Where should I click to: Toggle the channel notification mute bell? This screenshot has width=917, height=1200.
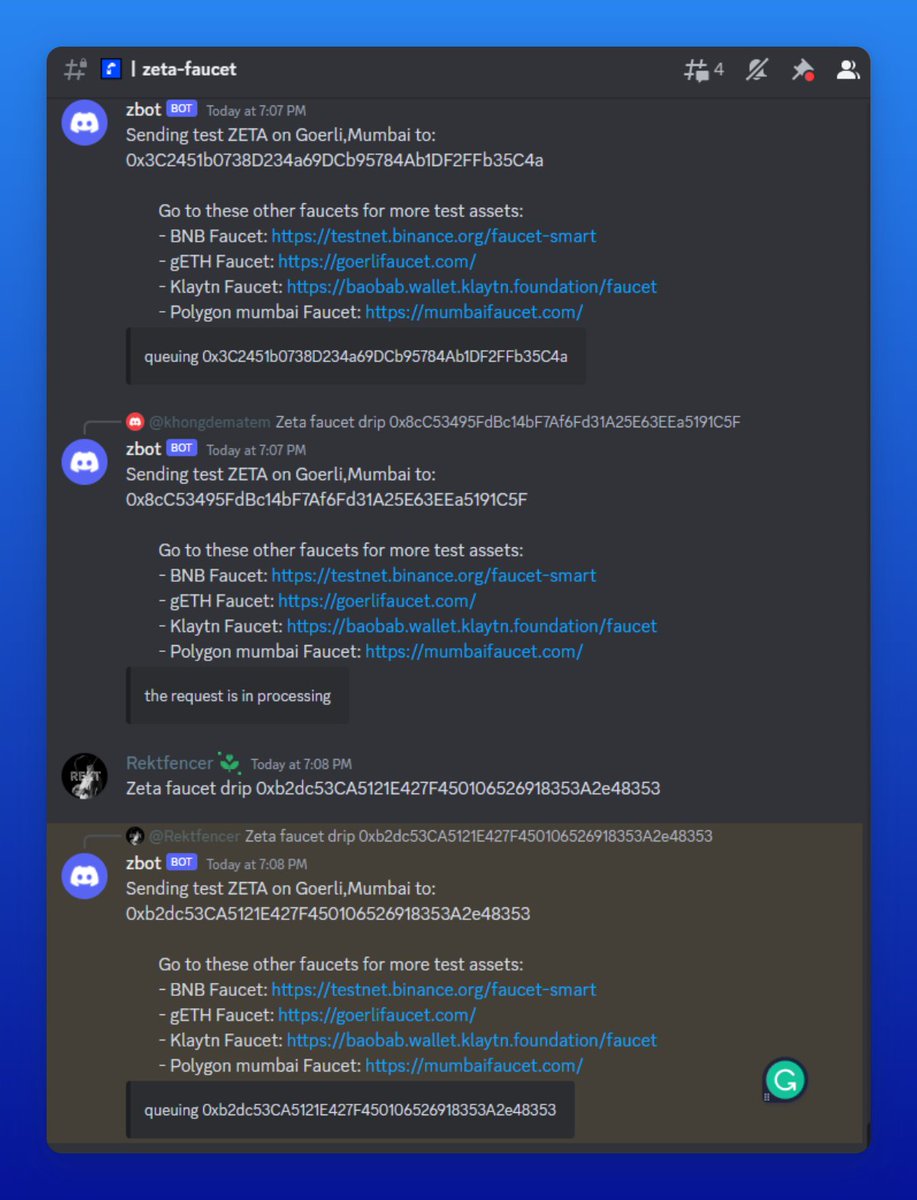(757, 70)
